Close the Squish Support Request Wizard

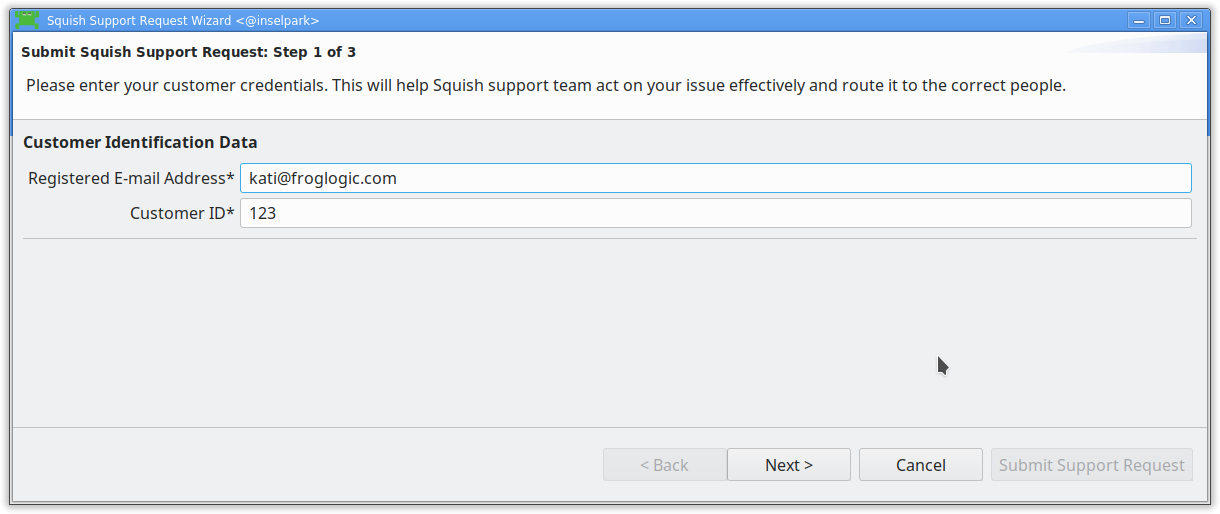(1190, 20)
